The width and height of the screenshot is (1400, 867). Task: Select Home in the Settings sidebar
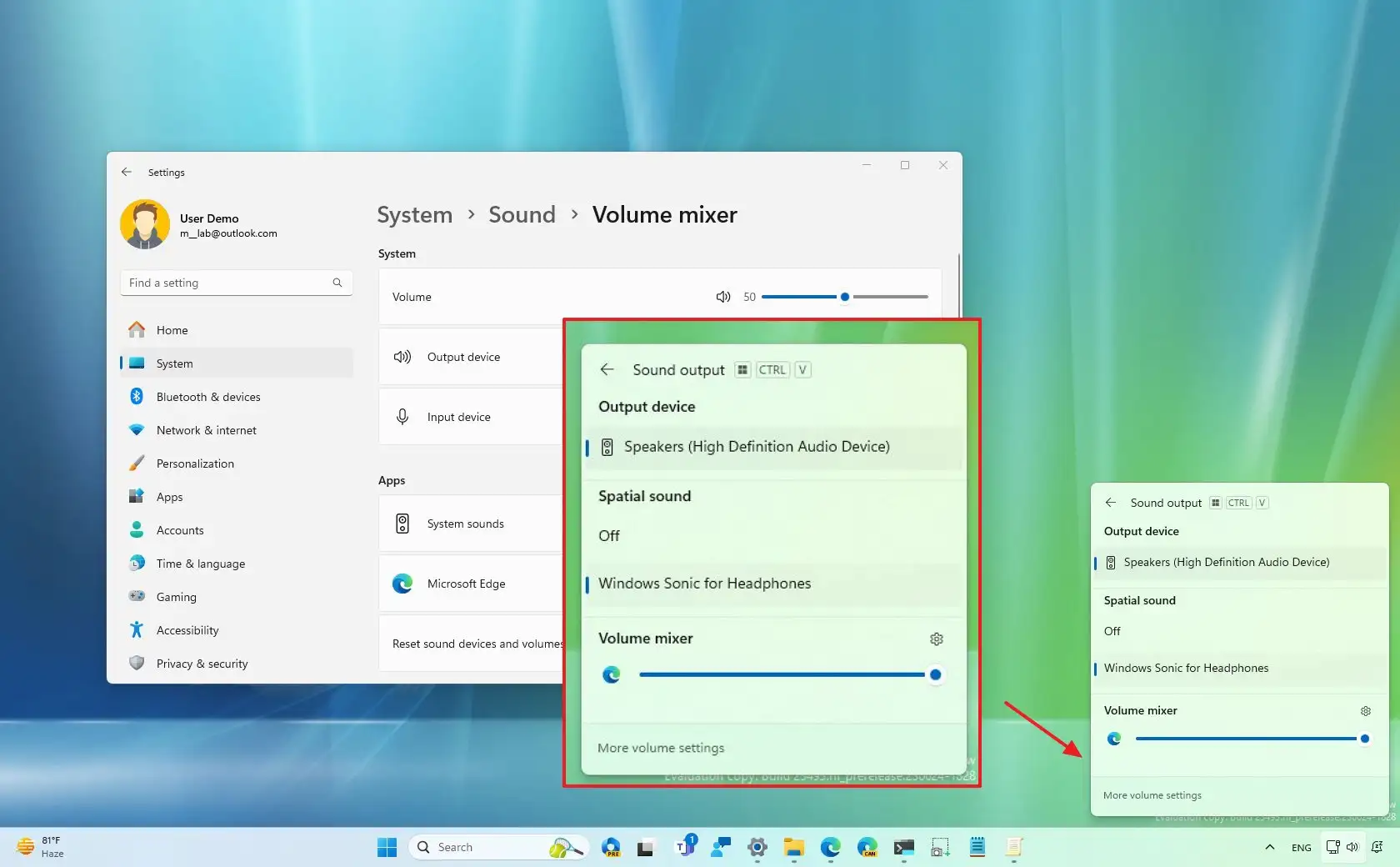[237, 330]
